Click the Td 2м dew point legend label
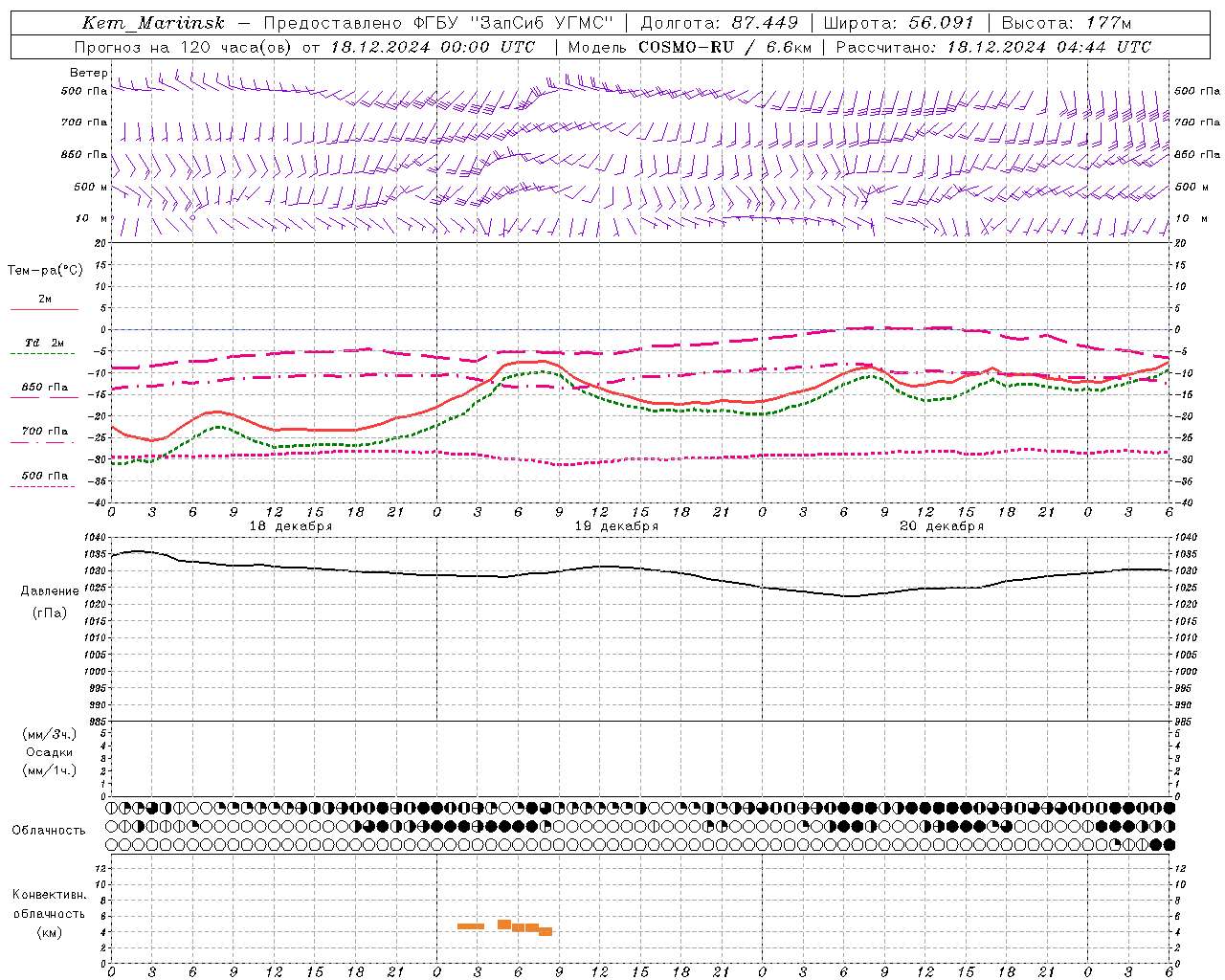 tap(45, 343)
